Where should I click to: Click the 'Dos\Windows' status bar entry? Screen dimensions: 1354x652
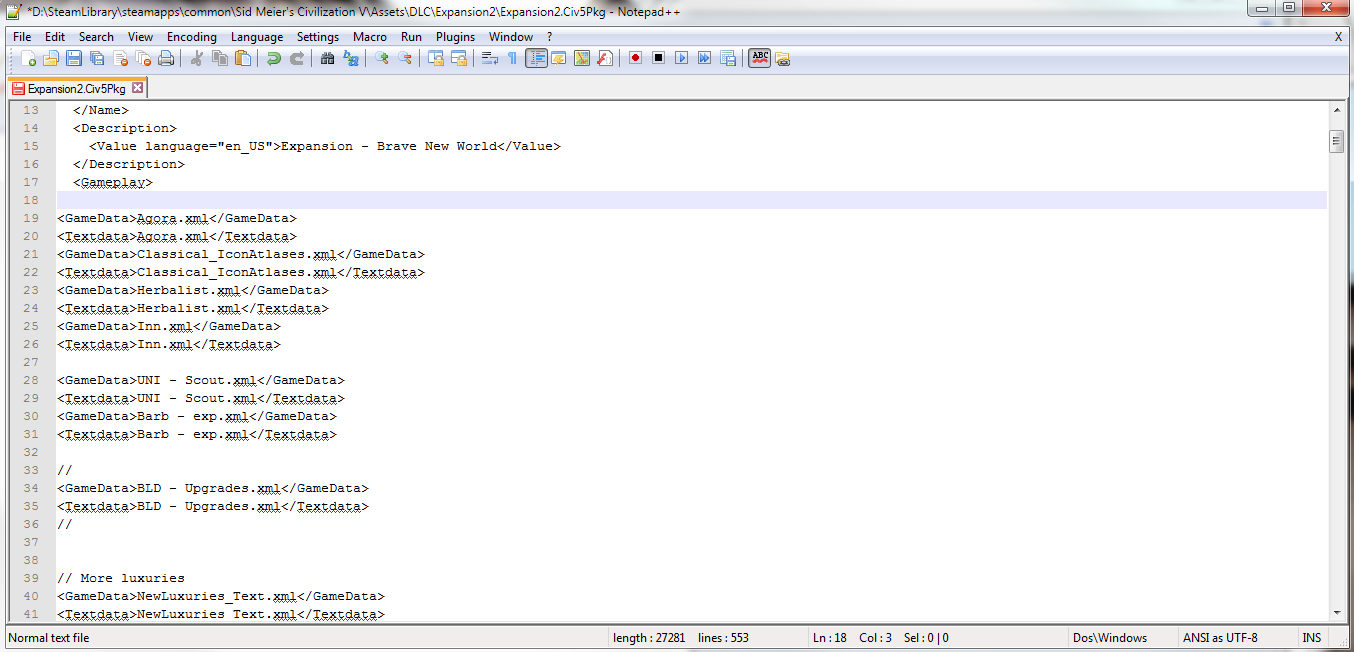pos(1110,637)
